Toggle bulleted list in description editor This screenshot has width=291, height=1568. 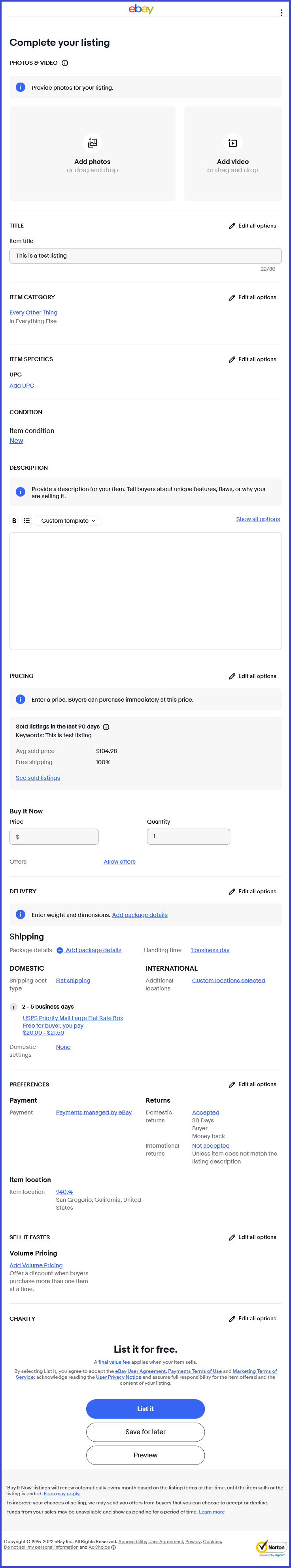pos(27,520)
